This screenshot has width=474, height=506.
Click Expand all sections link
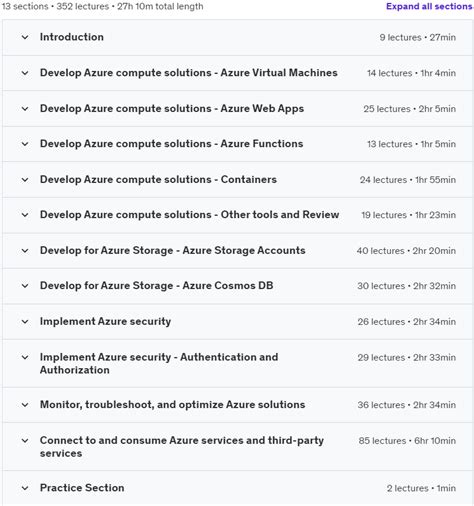[430, 6]
